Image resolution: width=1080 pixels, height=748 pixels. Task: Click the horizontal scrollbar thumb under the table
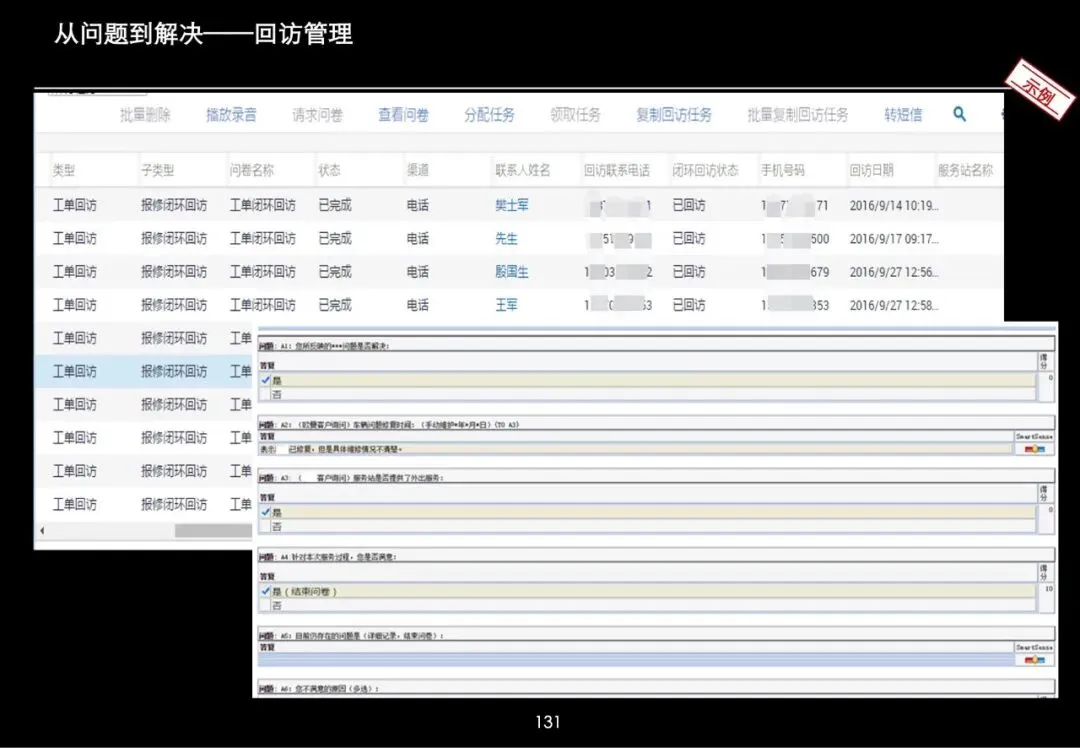[214, 530]
